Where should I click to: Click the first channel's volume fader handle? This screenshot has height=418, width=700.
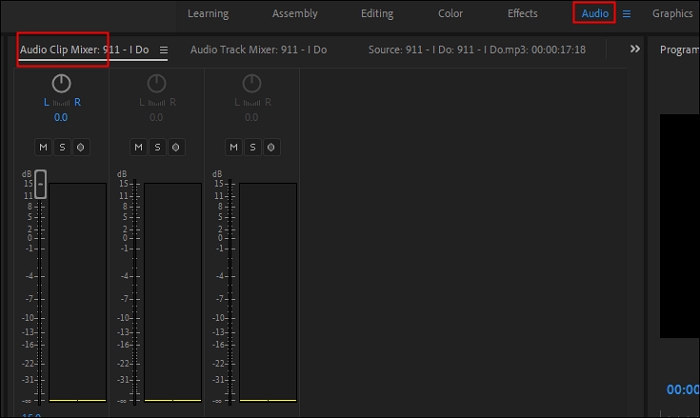[40, 184]
